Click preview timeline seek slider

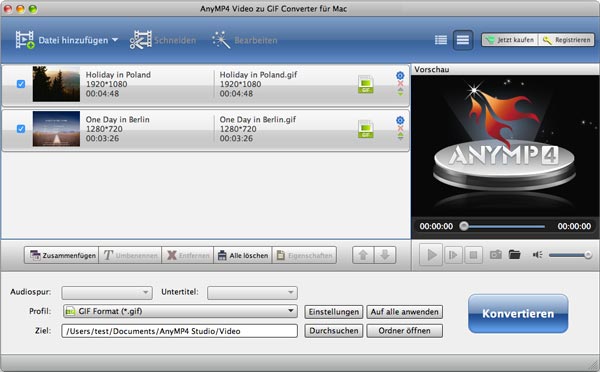[502, 226]
